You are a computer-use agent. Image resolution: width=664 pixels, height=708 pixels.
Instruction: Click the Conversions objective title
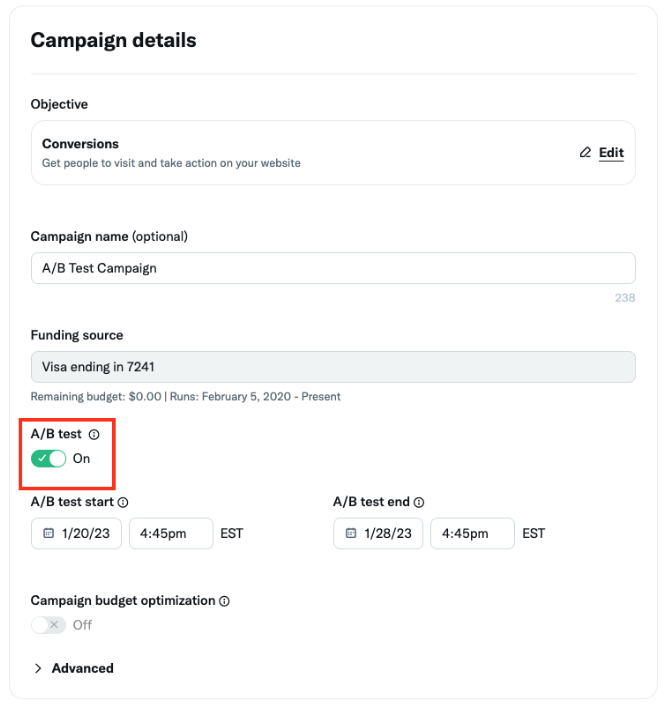[80, 144]
